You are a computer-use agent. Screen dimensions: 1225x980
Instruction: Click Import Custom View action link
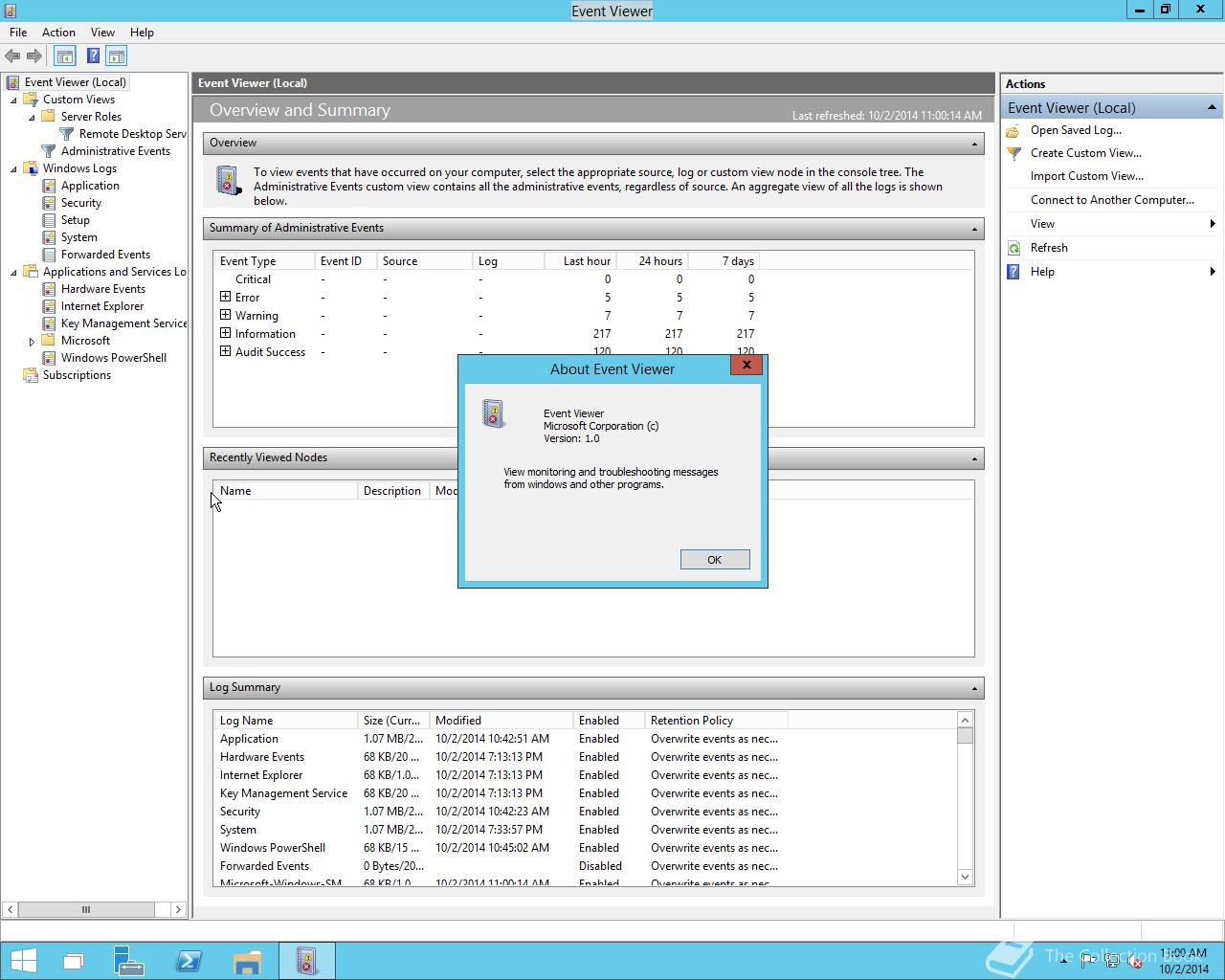1086,176
